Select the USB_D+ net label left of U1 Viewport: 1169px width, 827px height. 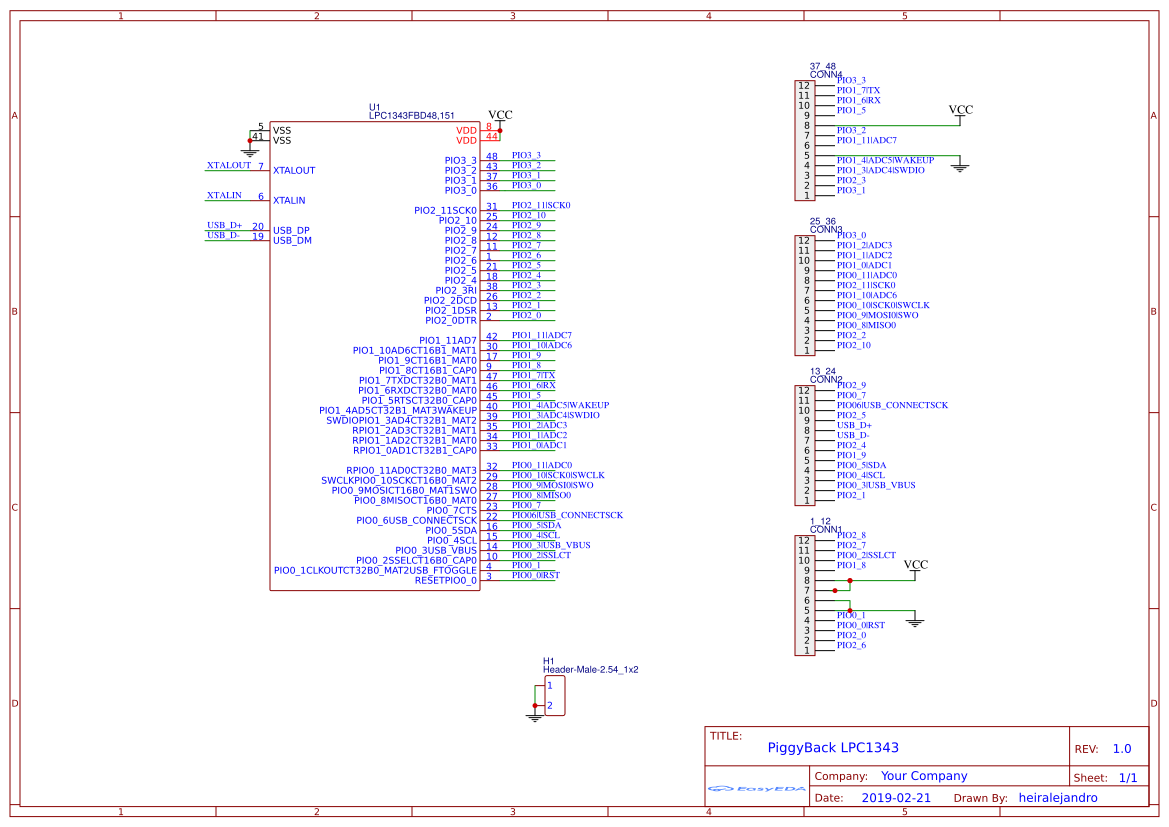(x=224, y=225)
